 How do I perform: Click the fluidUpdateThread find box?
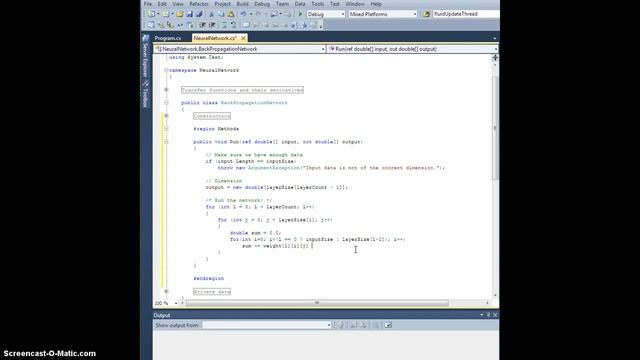[x=465, y=14]
